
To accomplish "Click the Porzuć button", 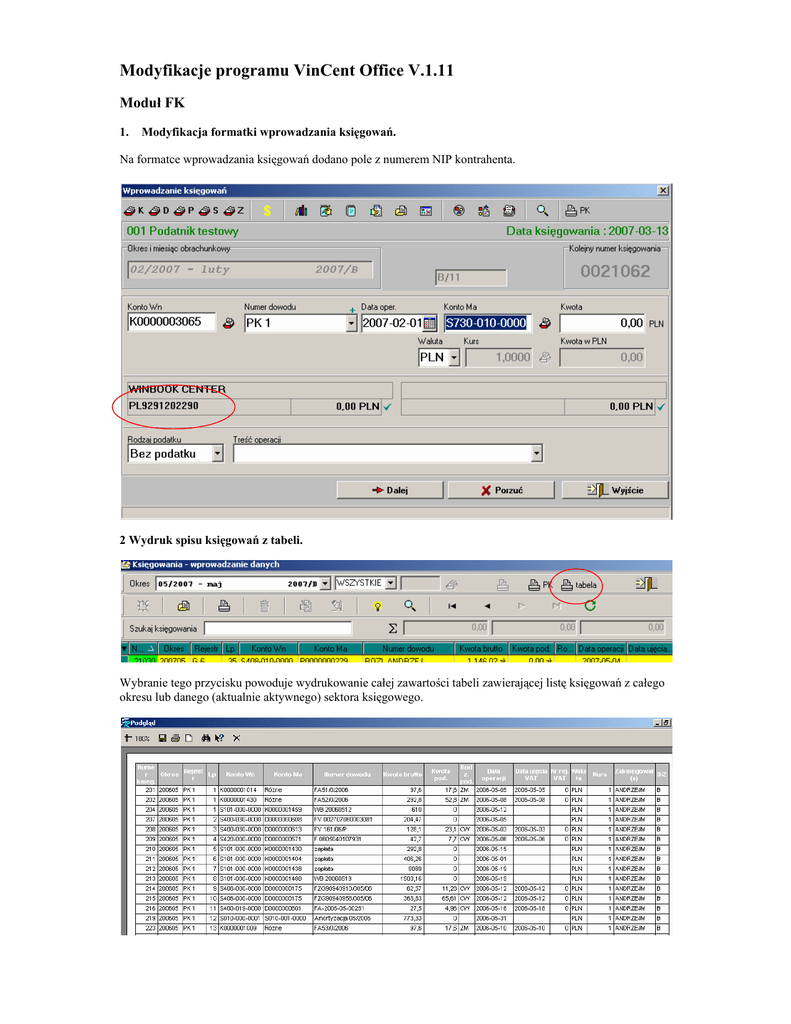I will click(501, 490).
